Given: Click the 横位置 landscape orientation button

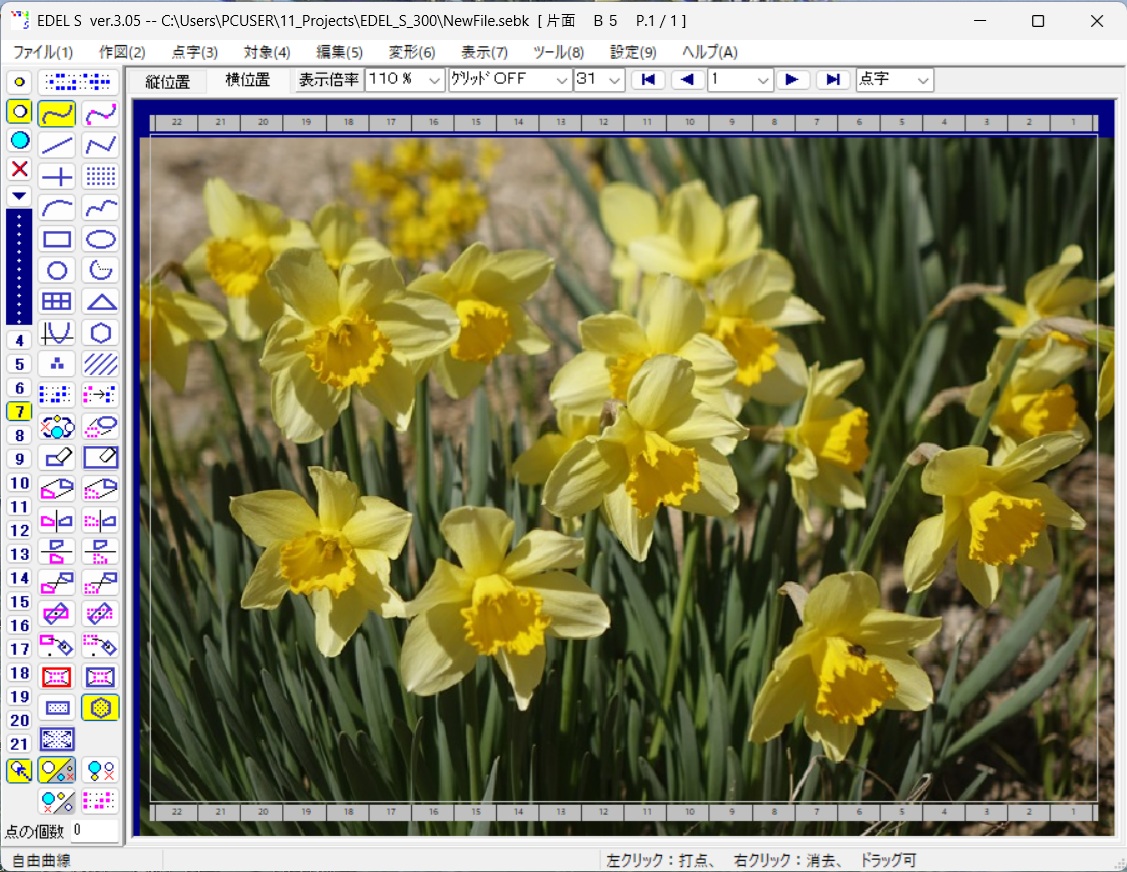Looking at the screenshot, I should [x=247, y=81].
